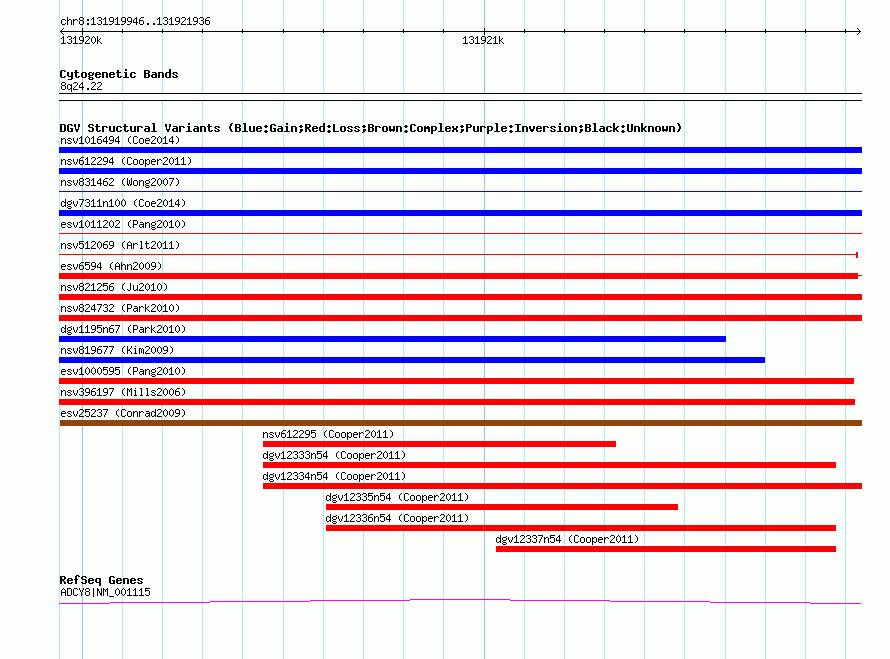890x659 pixels.
Task: Open the ADCY8|NM_001115 gene label
Action: pyautogui.click(x=105, y=592)
